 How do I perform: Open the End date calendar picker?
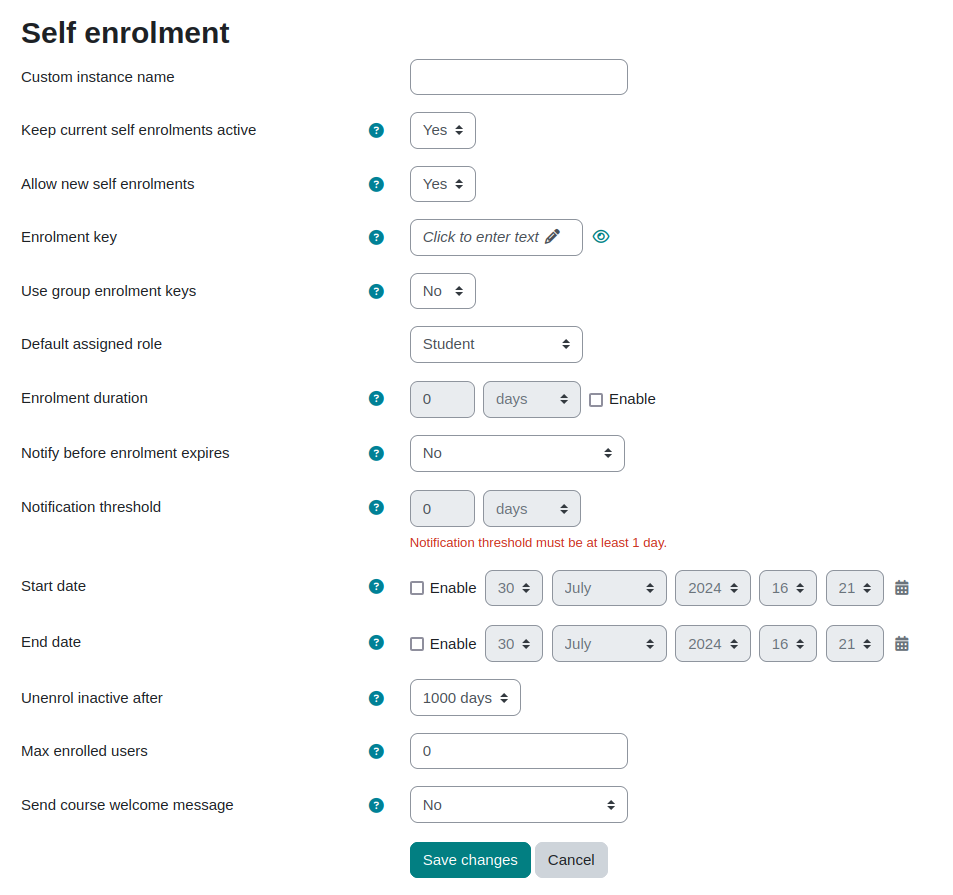click(x=902, y=643)
